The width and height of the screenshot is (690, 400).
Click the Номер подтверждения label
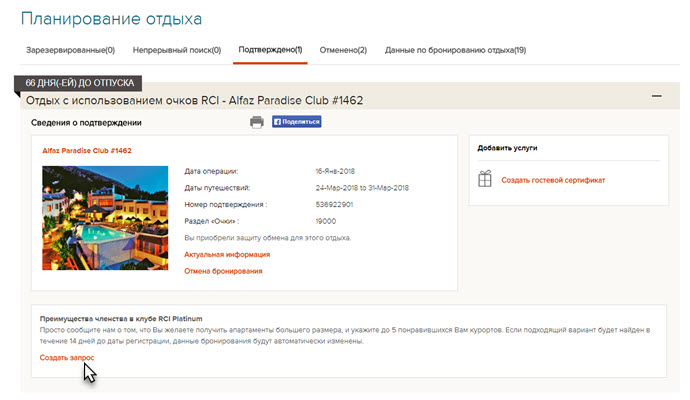[x=226, y=205]
